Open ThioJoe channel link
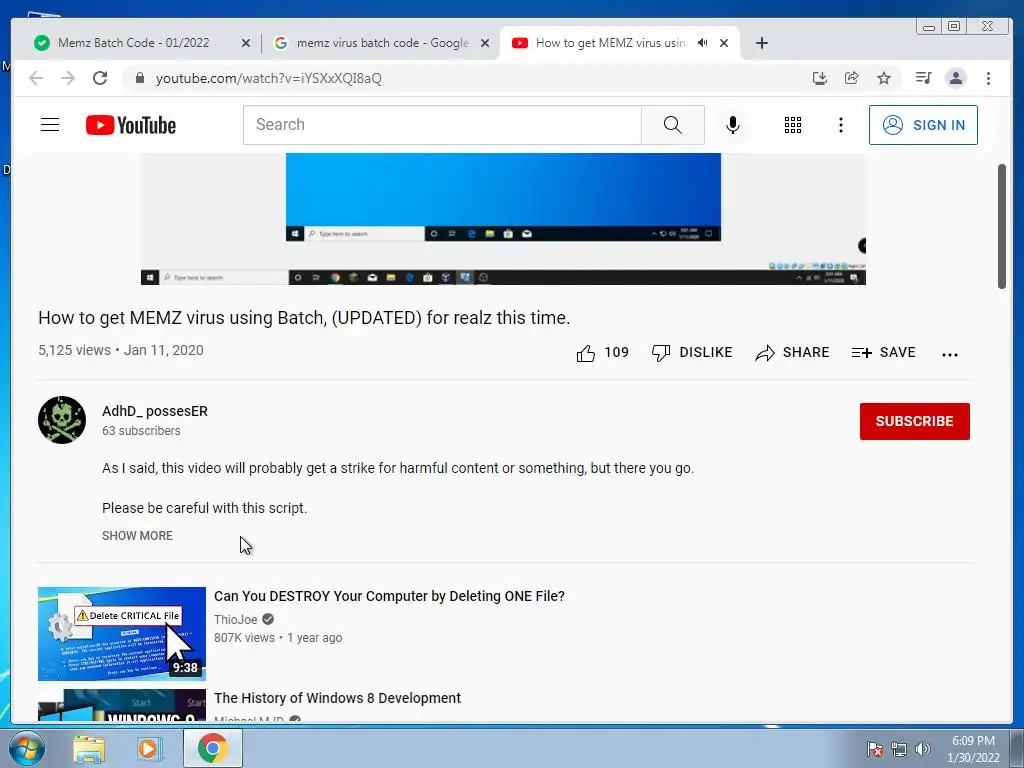Image resolution: width=1024 pixels, height=768 pixels. tap(236, 619)
